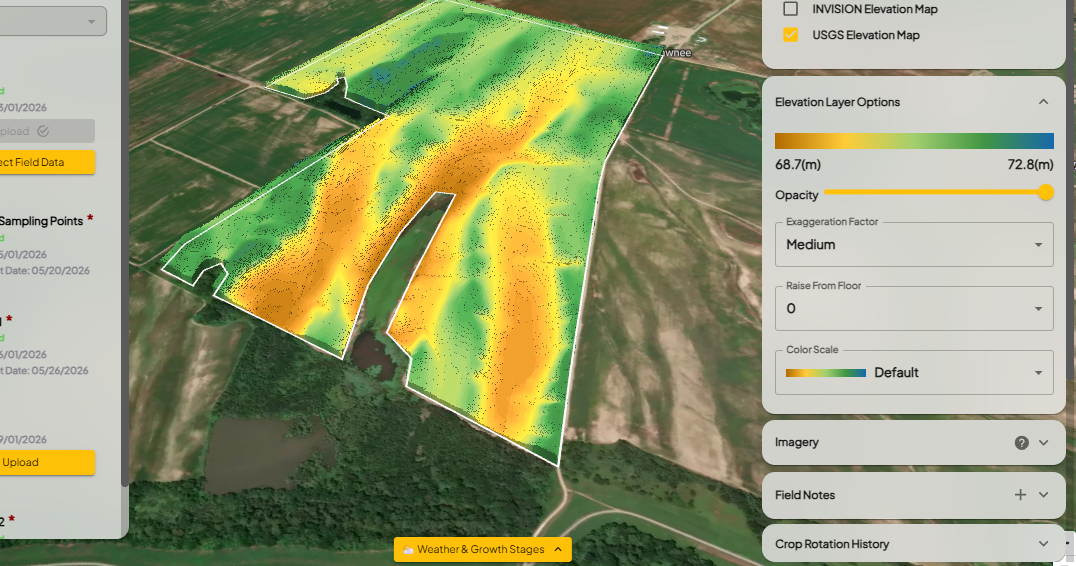Click the 9/01/2026 date text

[x=23, y=440]
